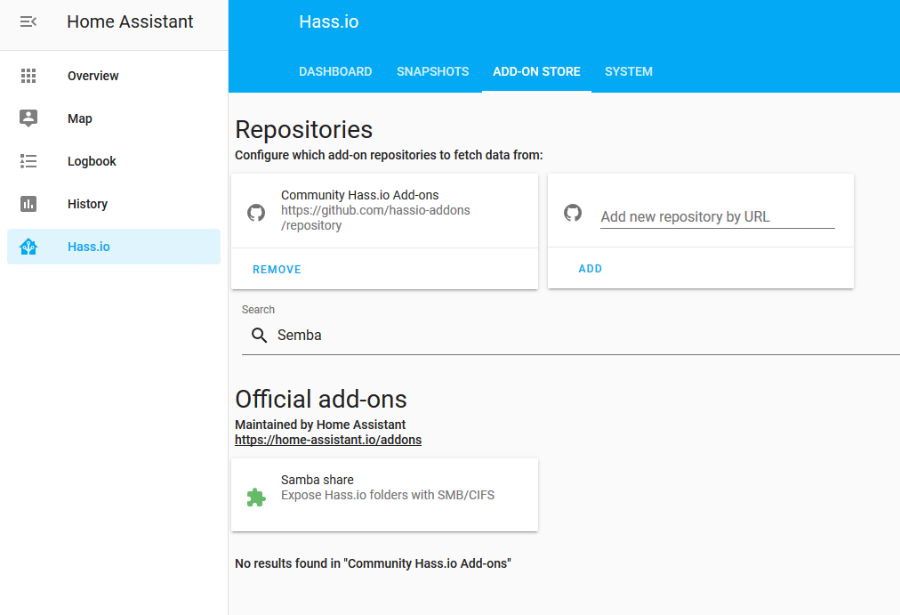Remove the Community Hass.io Add-ons repository
Viewport: 900px width, 615px height.
(x=277, y=269)
